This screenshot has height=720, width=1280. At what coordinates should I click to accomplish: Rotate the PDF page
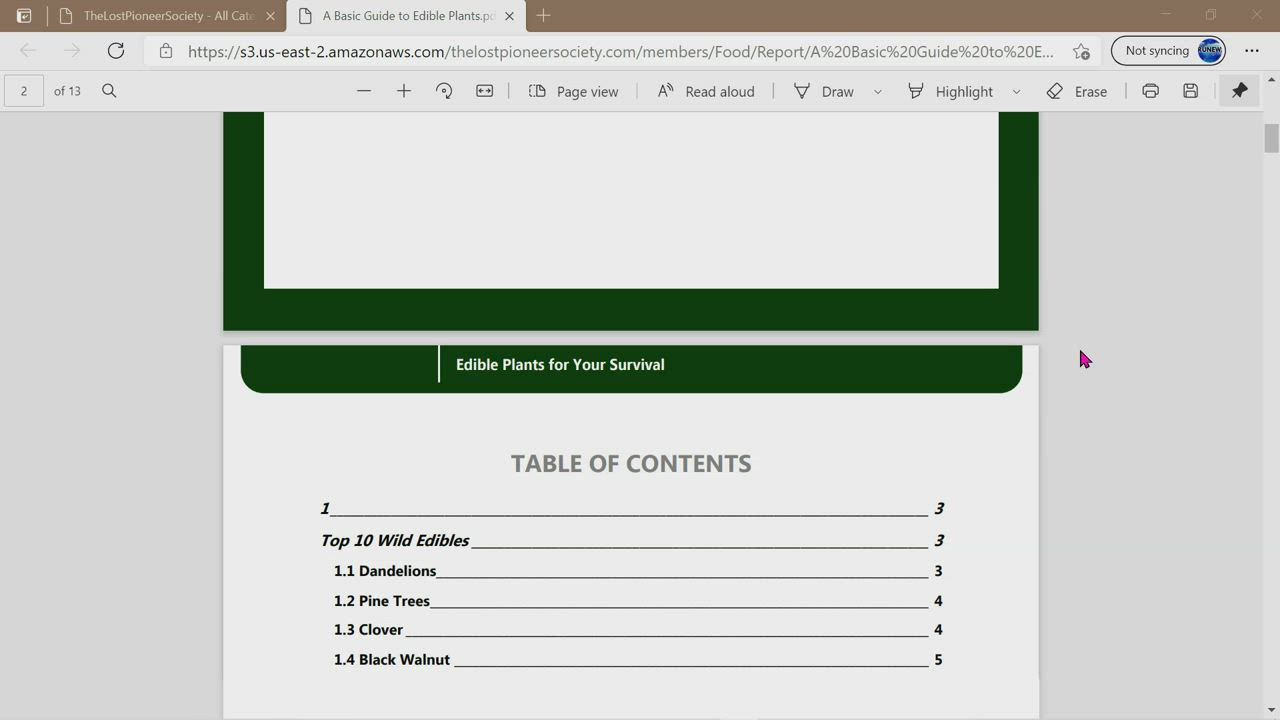point(444,91)
